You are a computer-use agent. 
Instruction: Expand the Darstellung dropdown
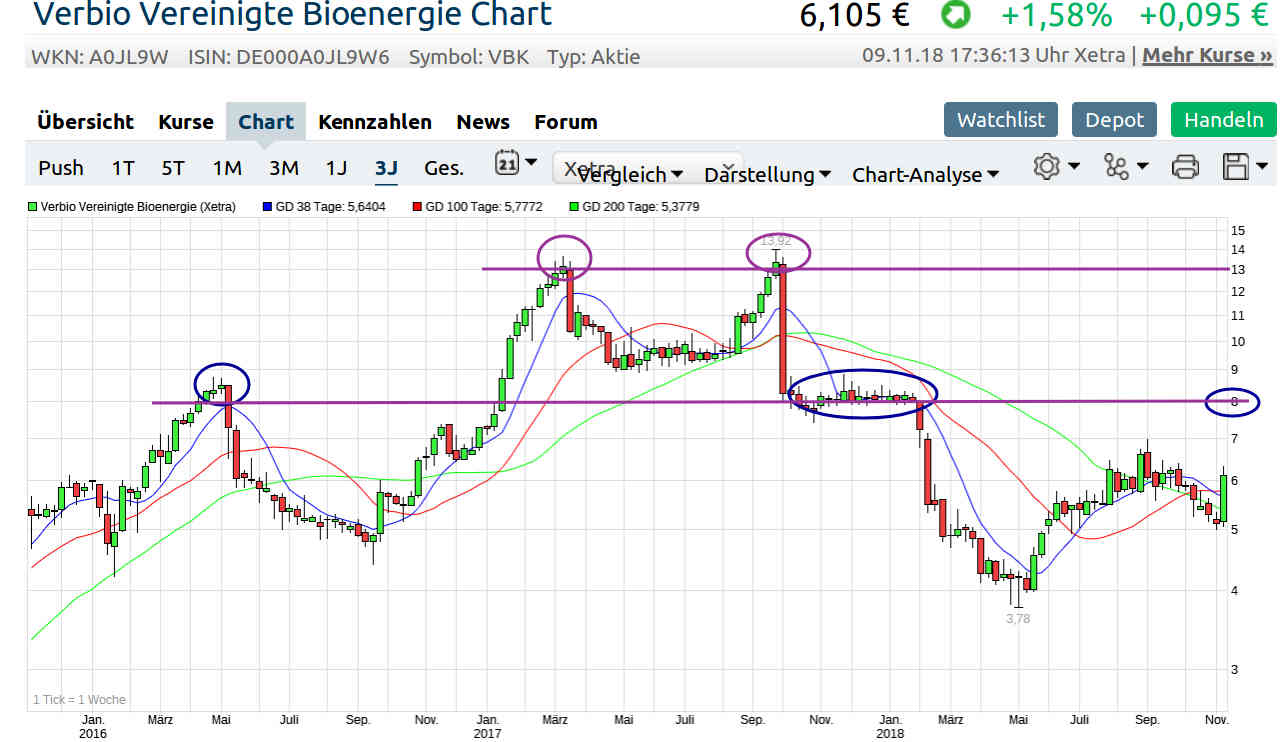pyautogui.click(x=767, y=175)
